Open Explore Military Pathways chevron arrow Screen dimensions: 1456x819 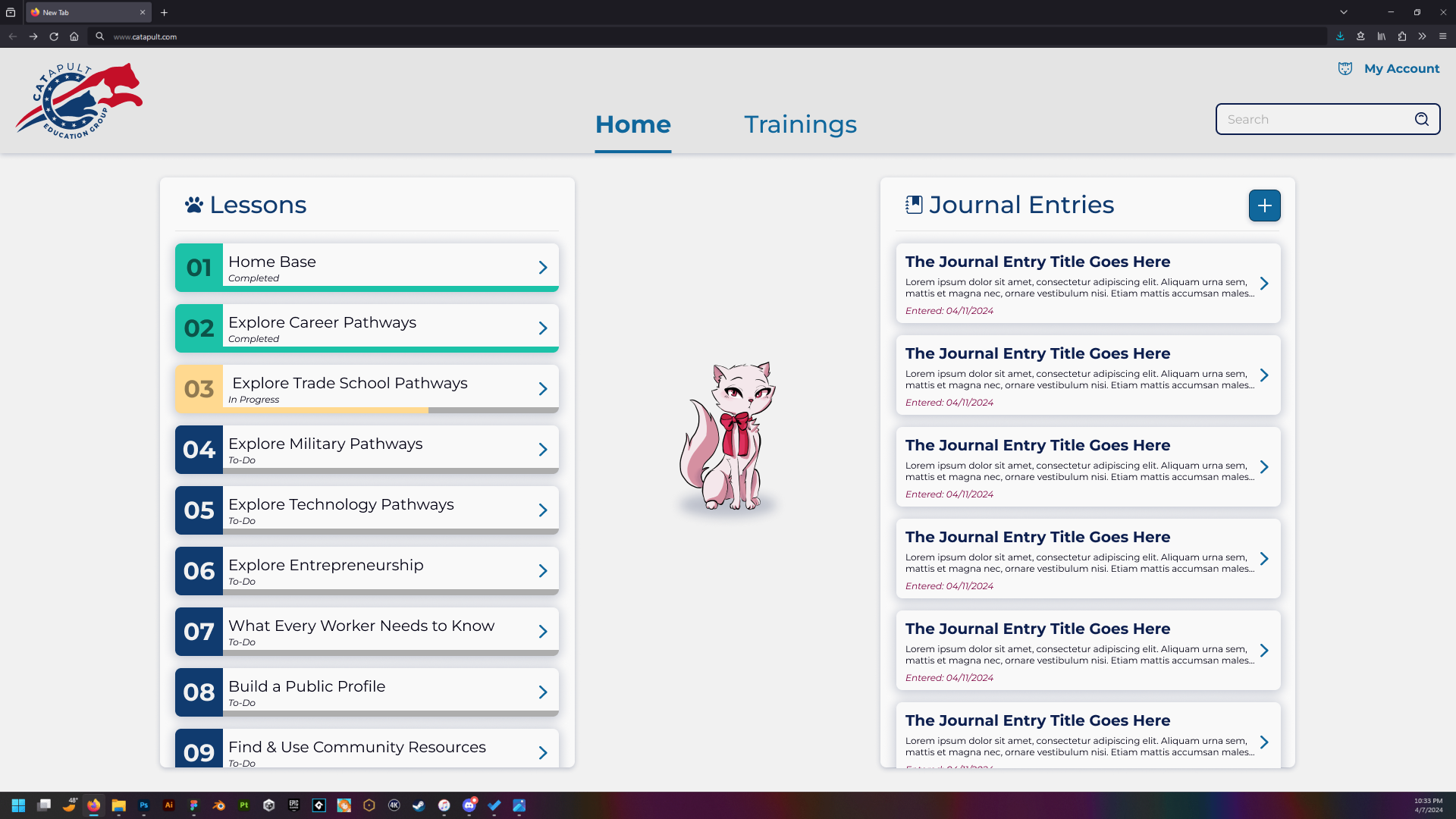pos(543,450)
